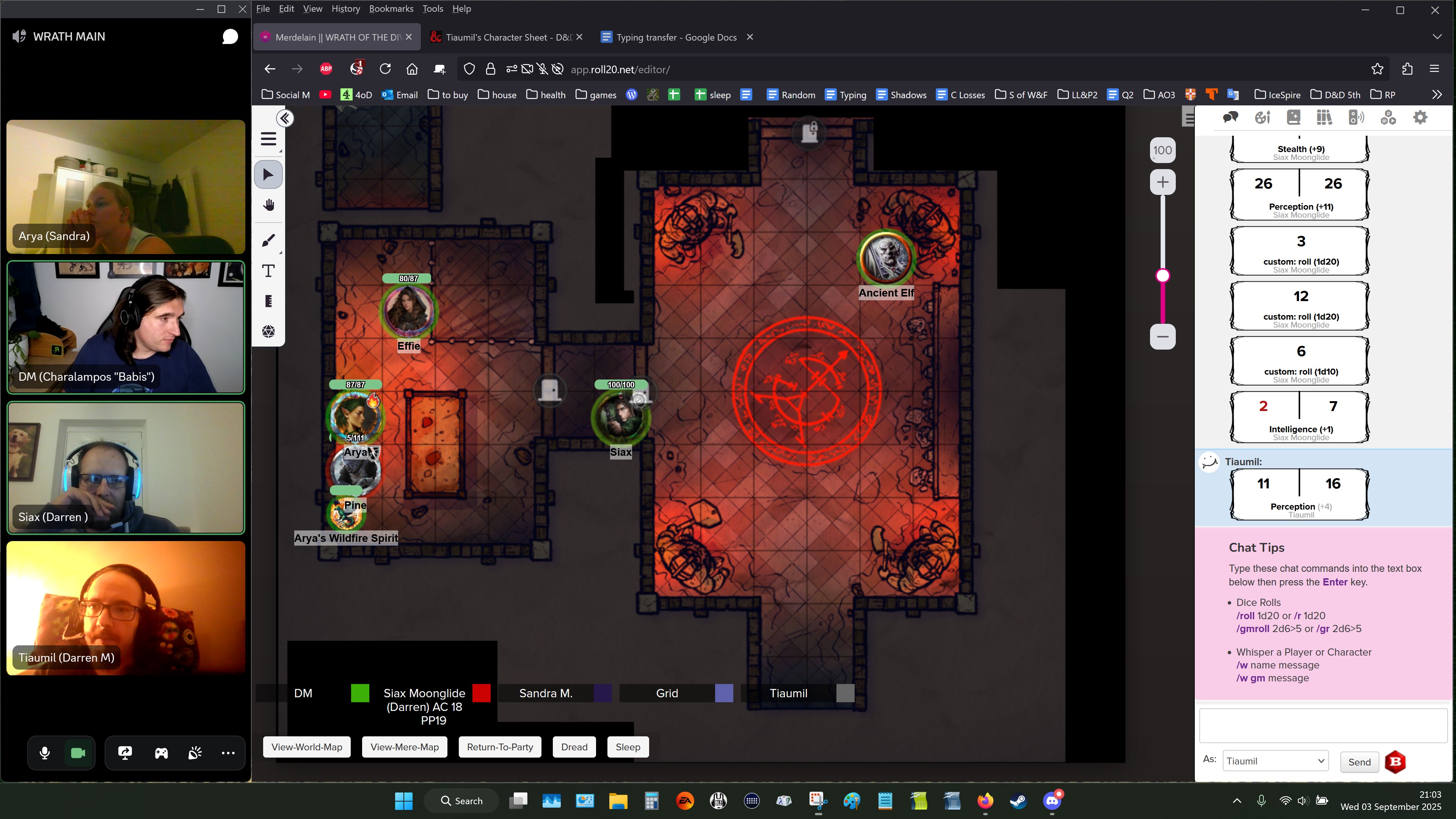Open the Art Library tab
The height and width of the screenshot is (819, 1456).
click(1262, 118)
